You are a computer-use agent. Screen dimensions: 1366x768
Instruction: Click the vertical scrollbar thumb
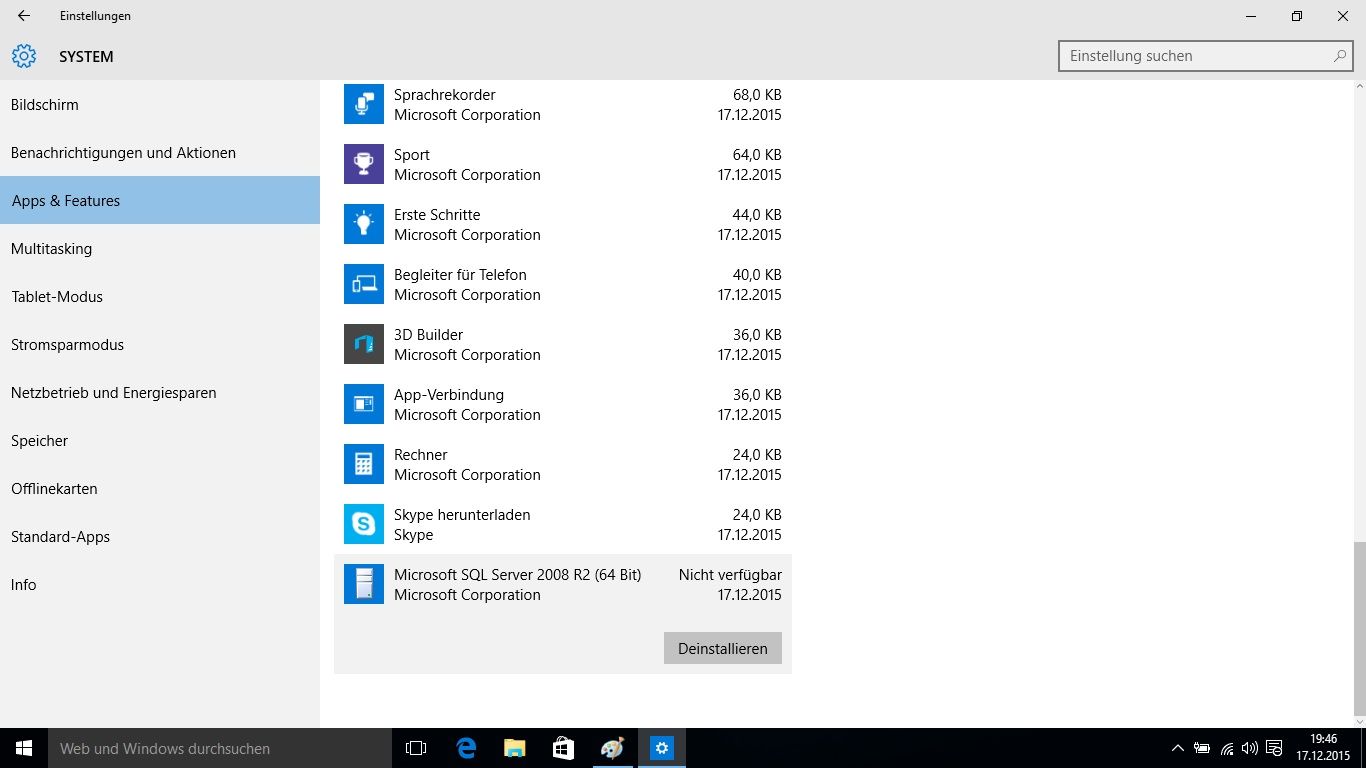pyautogui.click(x=1359, y=630)
